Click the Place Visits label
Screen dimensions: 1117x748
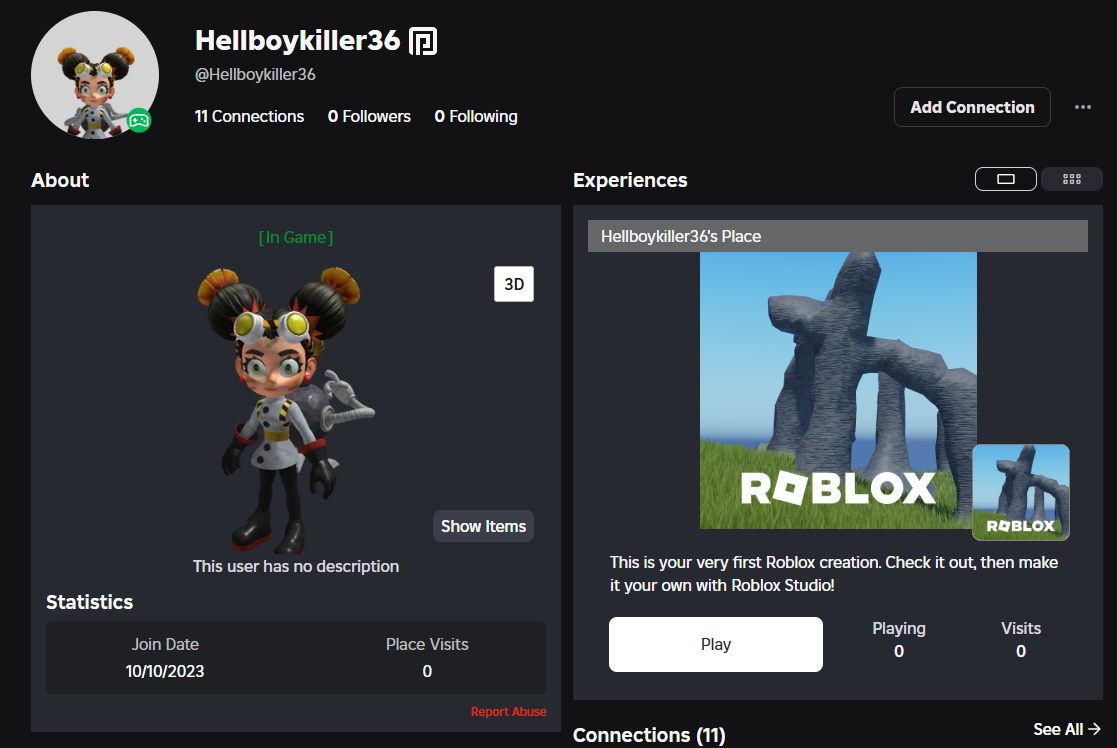coord(427,644)
